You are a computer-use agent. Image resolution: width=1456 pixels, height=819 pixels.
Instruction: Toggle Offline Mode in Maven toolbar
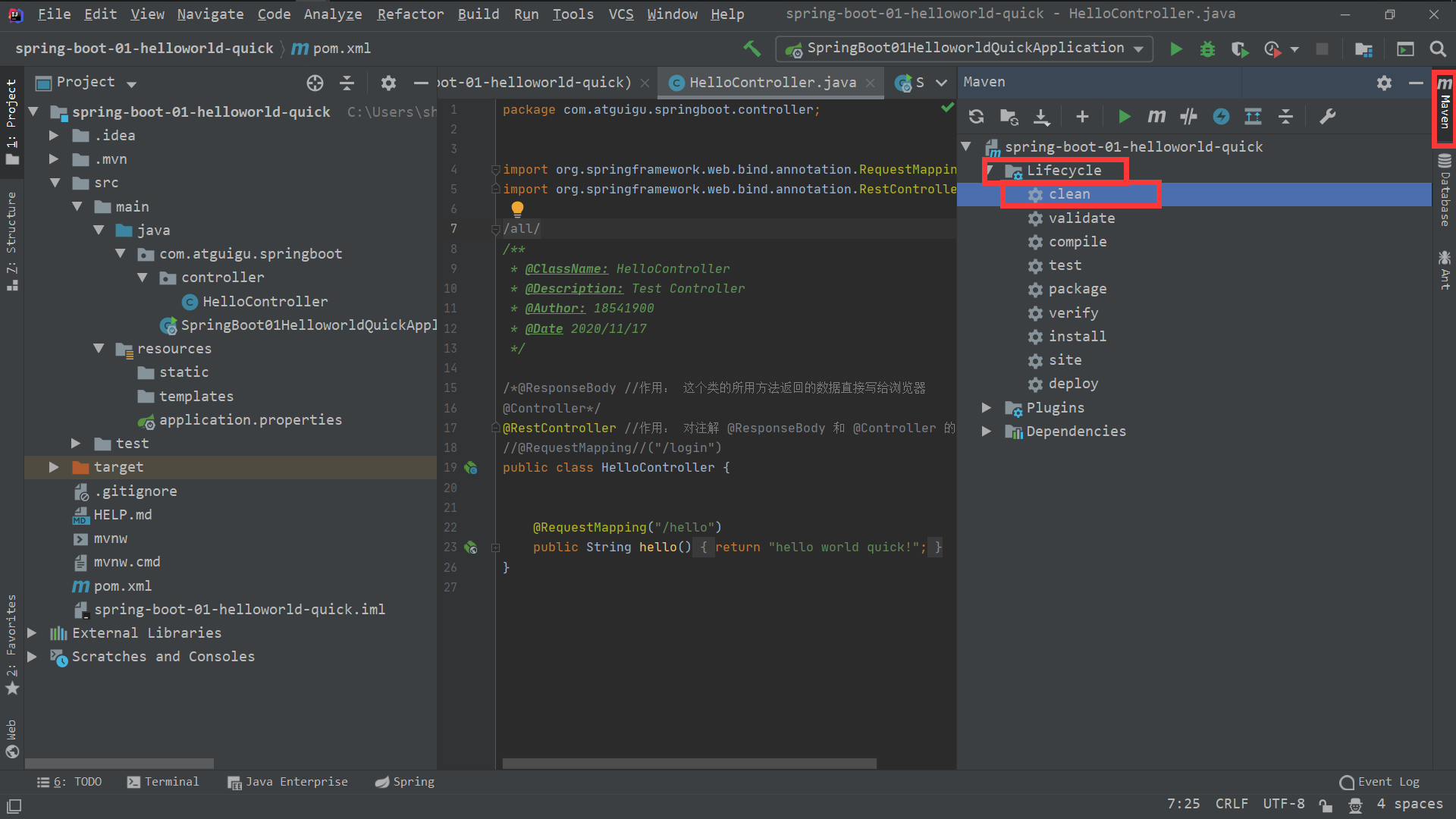pos(1188,116)
